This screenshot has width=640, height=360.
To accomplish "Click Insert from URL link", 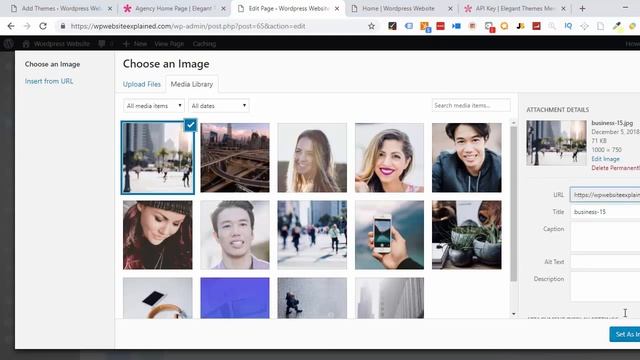I will pos(49,81).
